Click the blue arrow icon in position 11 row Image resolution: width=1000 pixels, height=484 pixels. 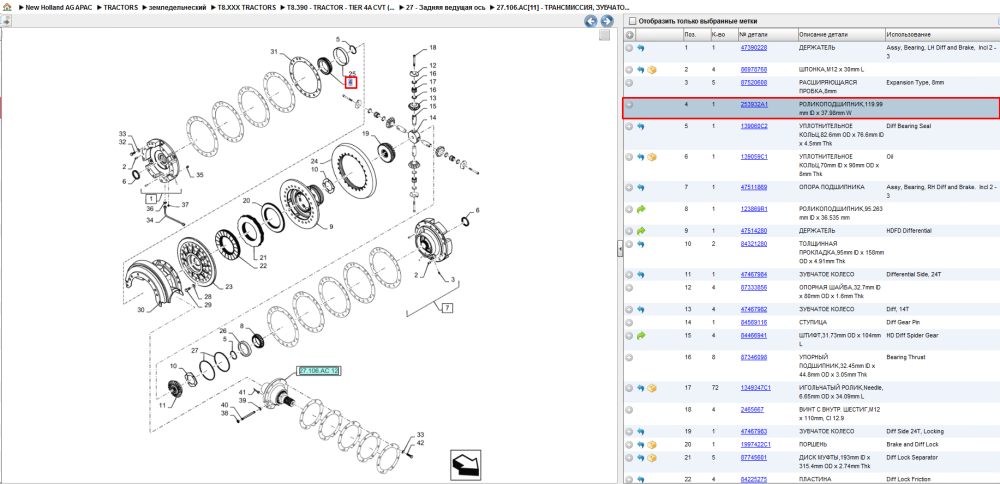pos(641,274)
